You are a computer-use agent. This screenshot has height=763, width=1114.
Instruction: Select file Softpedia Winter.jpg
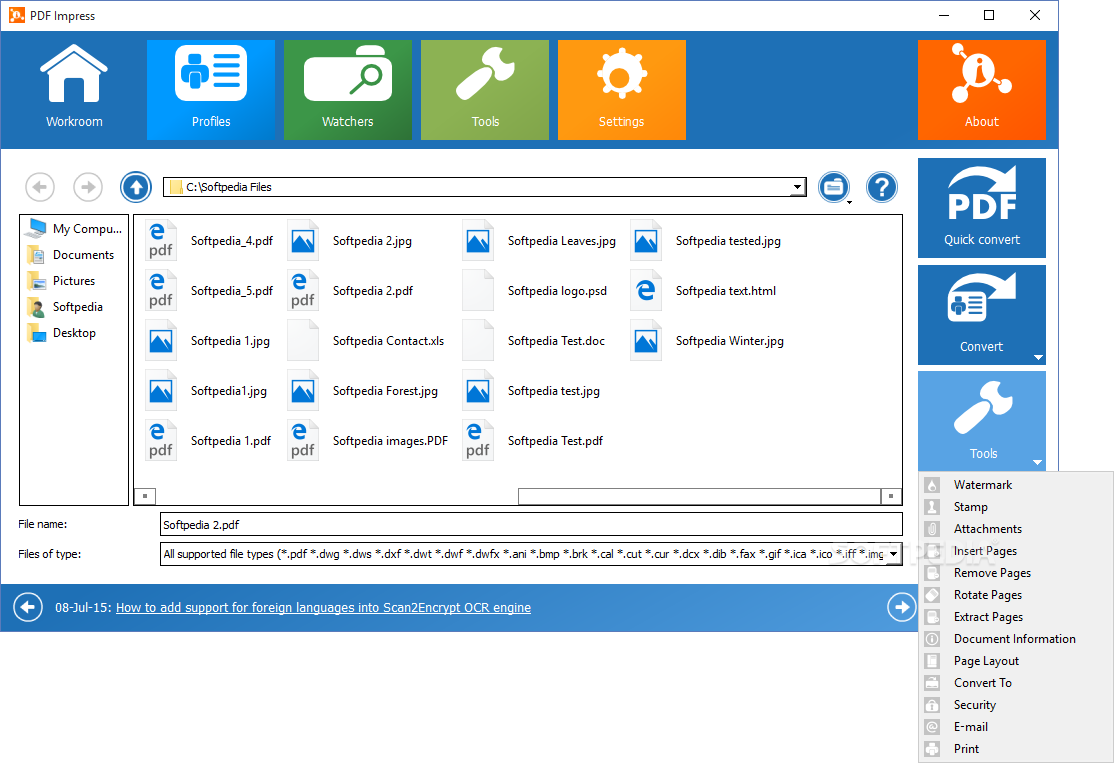pyautogui.click(x=707, y=341)
